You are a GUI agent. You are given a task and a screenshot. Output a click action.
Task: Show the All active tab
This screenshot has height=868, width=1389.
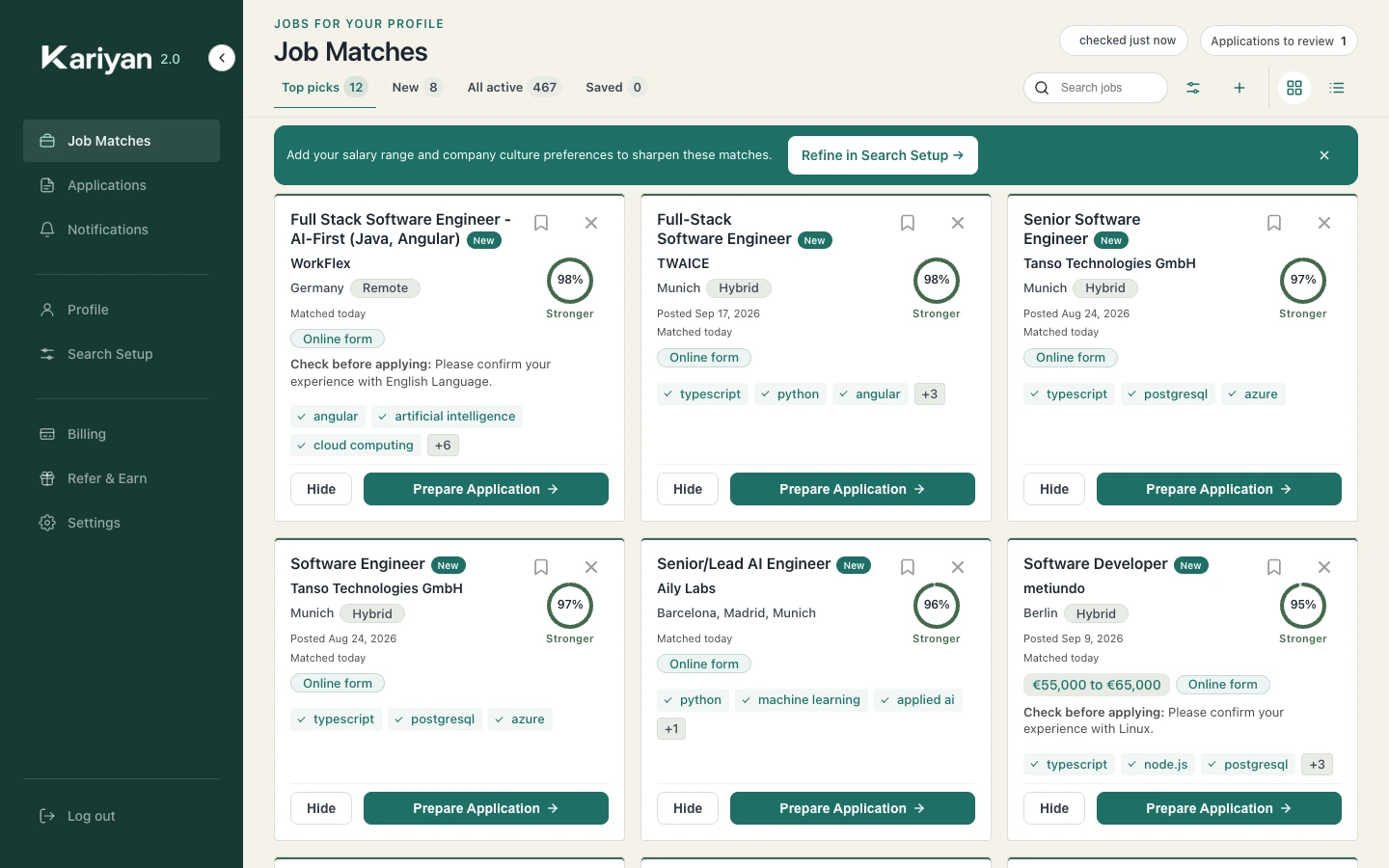point(513,88)
